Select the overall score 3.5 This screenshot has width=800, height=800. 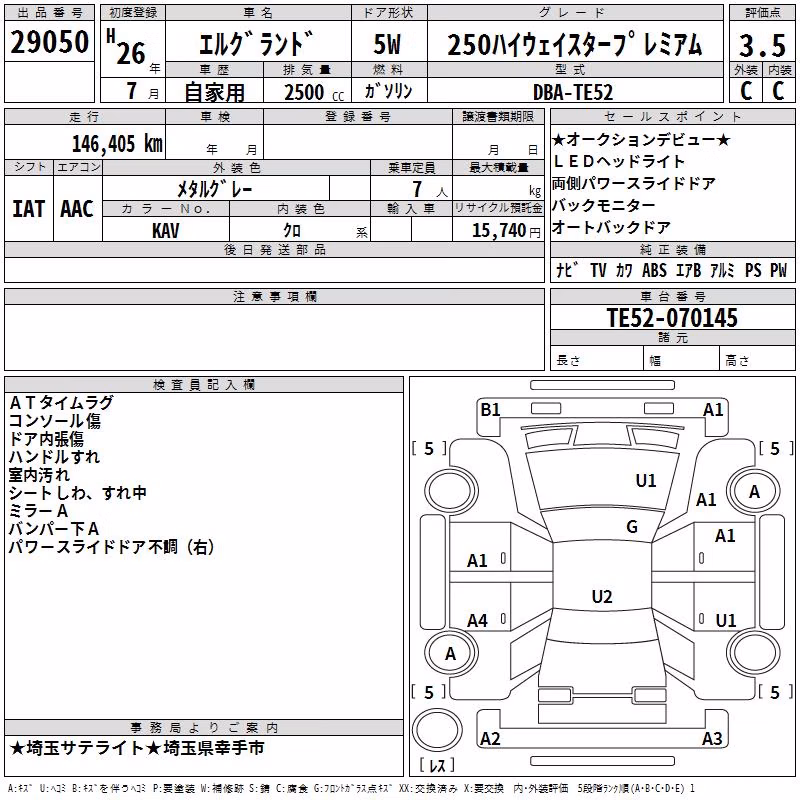pyautogui.click(x=762, y=45)
